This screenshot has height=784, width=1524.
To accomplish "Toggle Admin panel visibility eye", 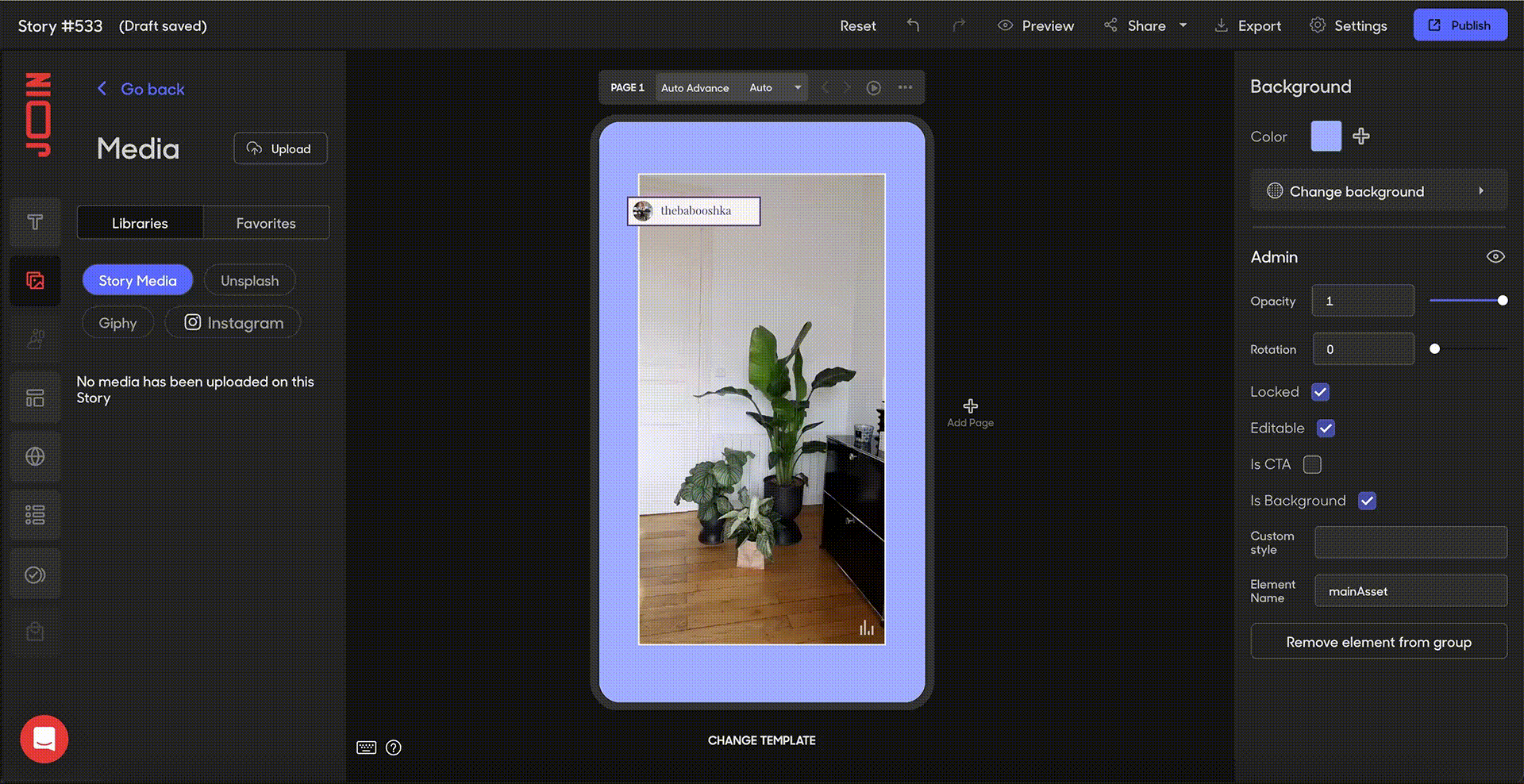I will [1495, 256].
